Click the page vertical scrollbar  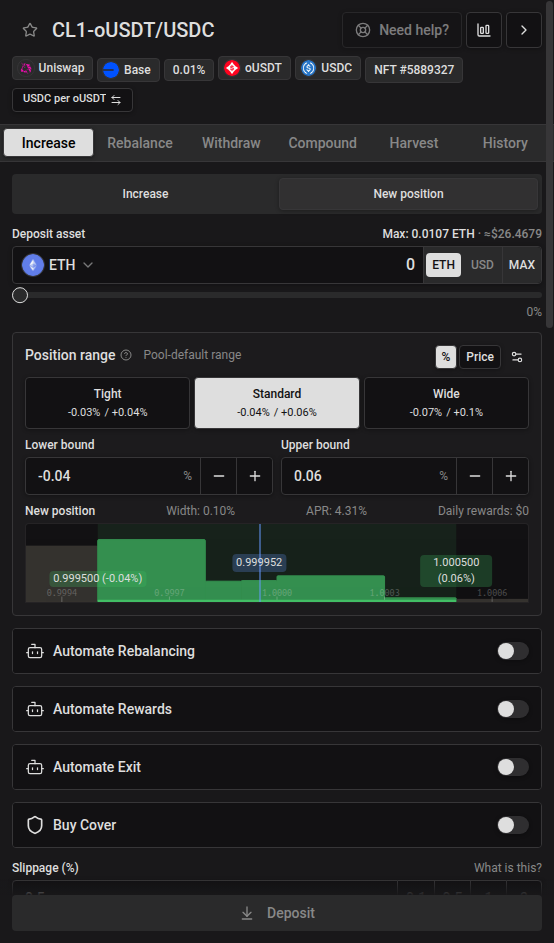coord(550,164)
